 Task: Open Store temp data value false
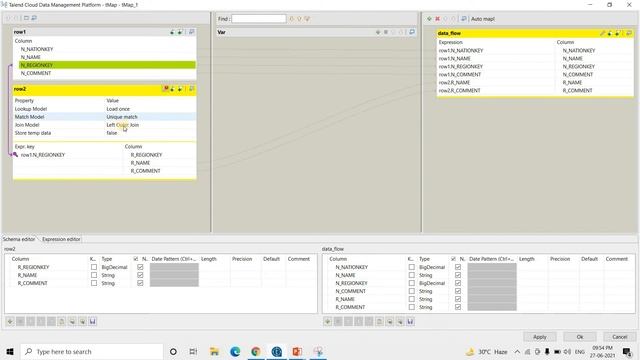tap(112, 133)
